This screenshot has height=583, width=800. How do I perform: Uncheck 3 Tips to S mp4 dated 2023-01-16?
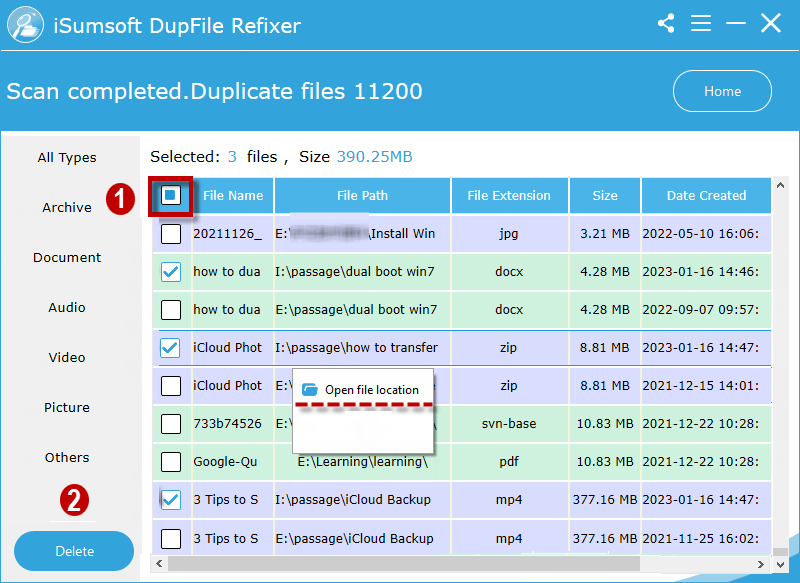point(170,499)
